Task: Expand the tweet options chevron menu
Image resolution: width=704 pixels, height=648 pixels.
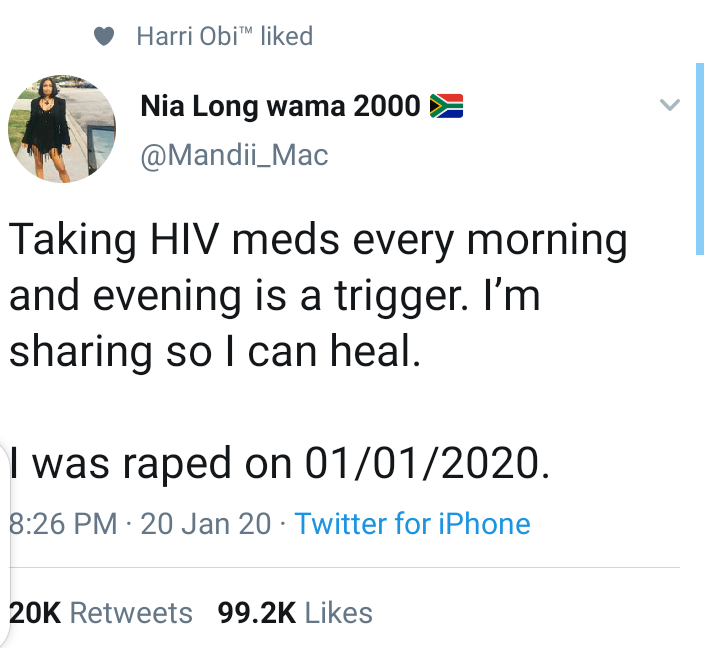Action: coord(670,105)
